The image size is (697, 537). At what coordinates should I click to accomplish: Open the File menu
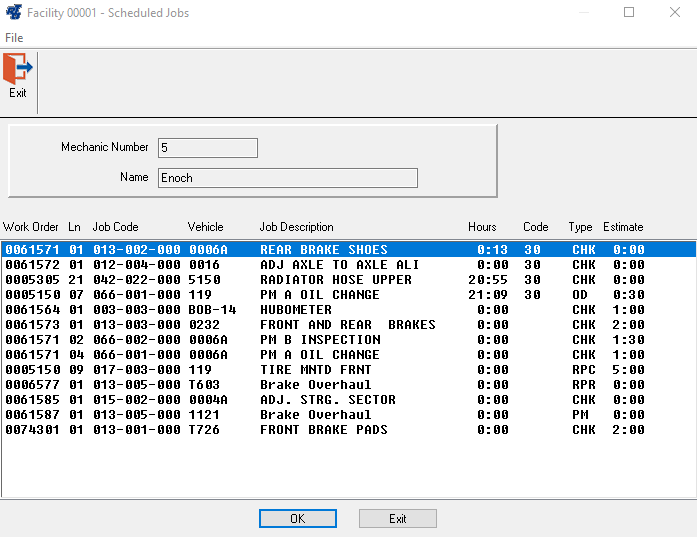[14, 37]
